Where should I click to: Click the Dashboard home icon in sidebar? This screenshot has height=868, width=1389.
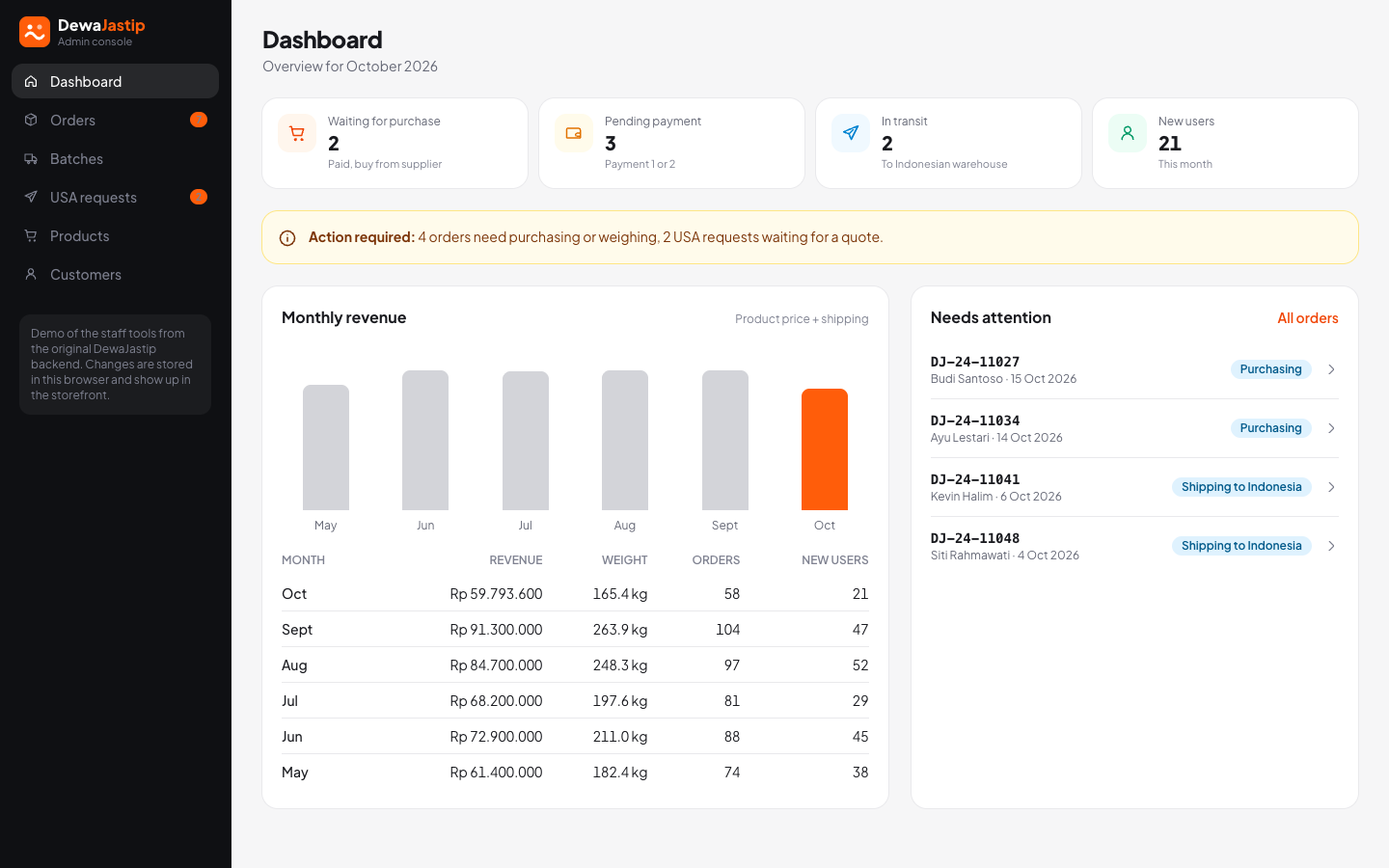click(x=31, y=81)
